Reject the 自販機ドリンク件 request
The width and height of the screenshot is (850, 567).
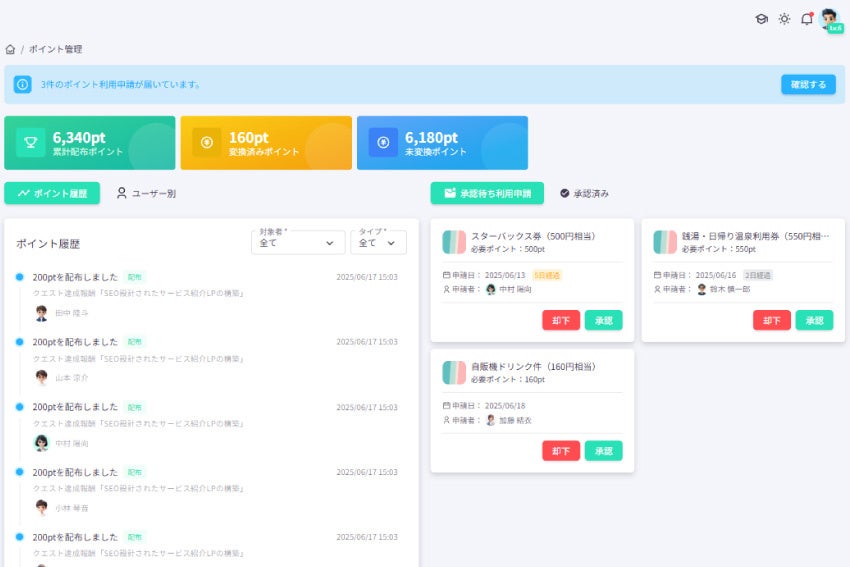561,451
